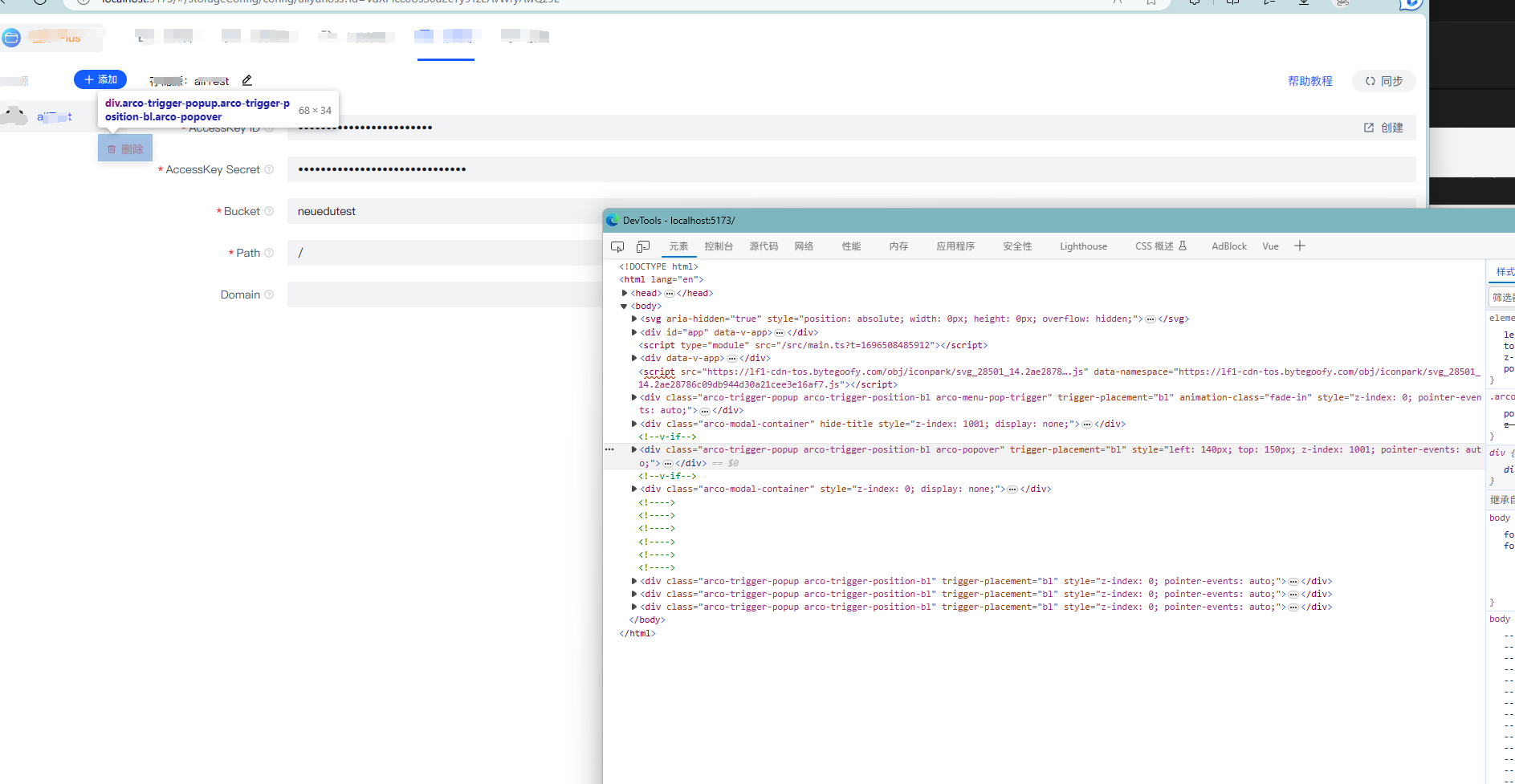Open the Lighthouse tab in DevTools

[1083, 246]
